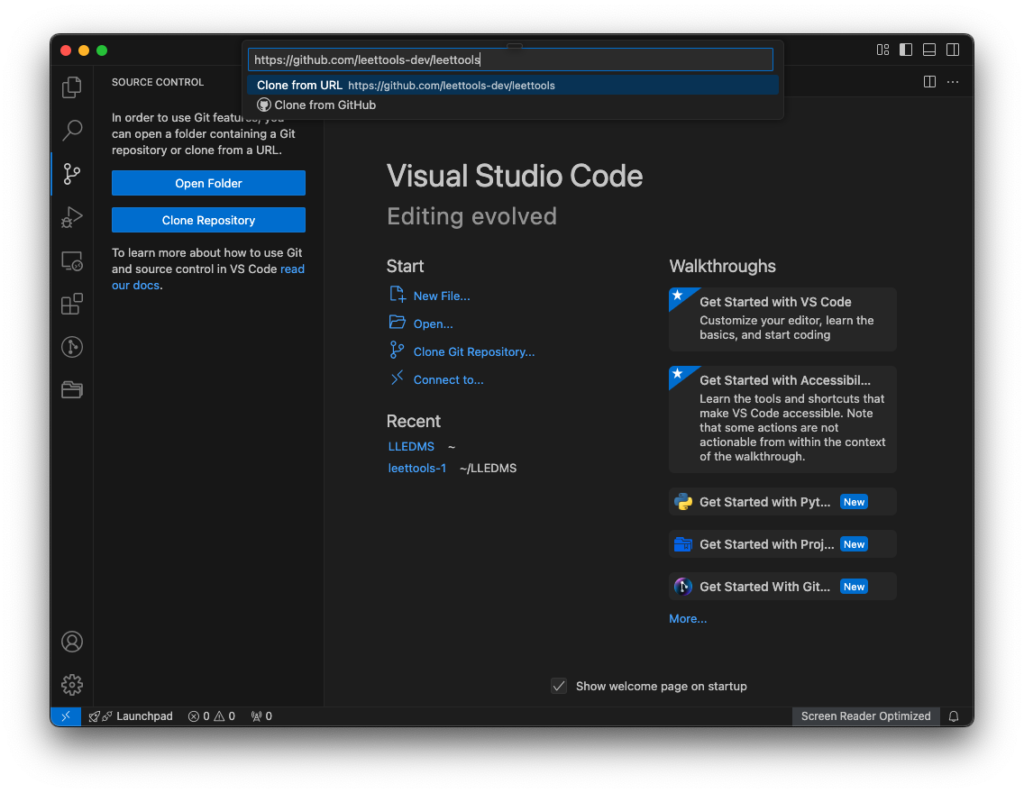Open the Manage gear menu
The image size is (1024, 793).
72,685
